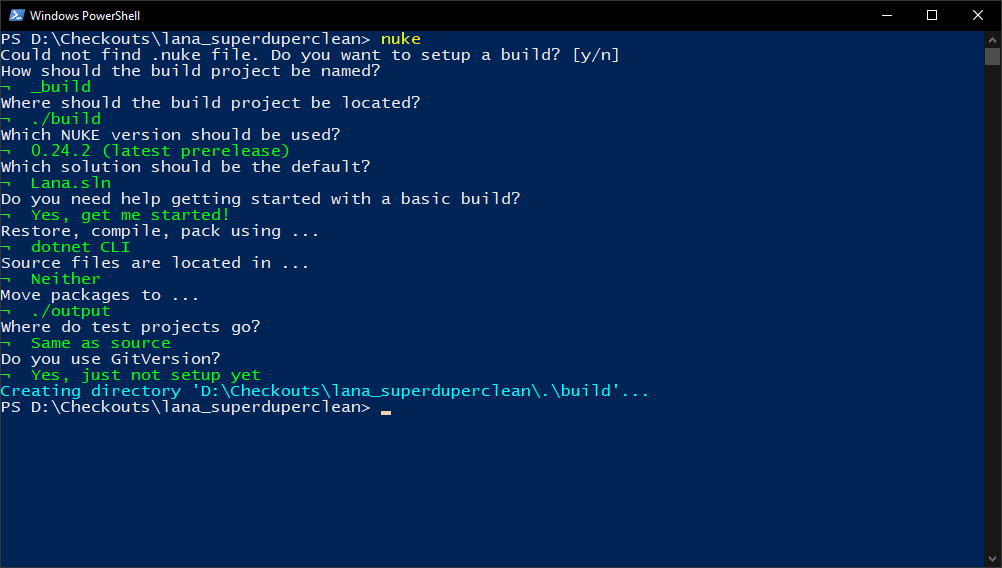Viewport: 1002px width, 568px height.
Task: Click the 'Neither' answer line
Action: click(65, 279)
